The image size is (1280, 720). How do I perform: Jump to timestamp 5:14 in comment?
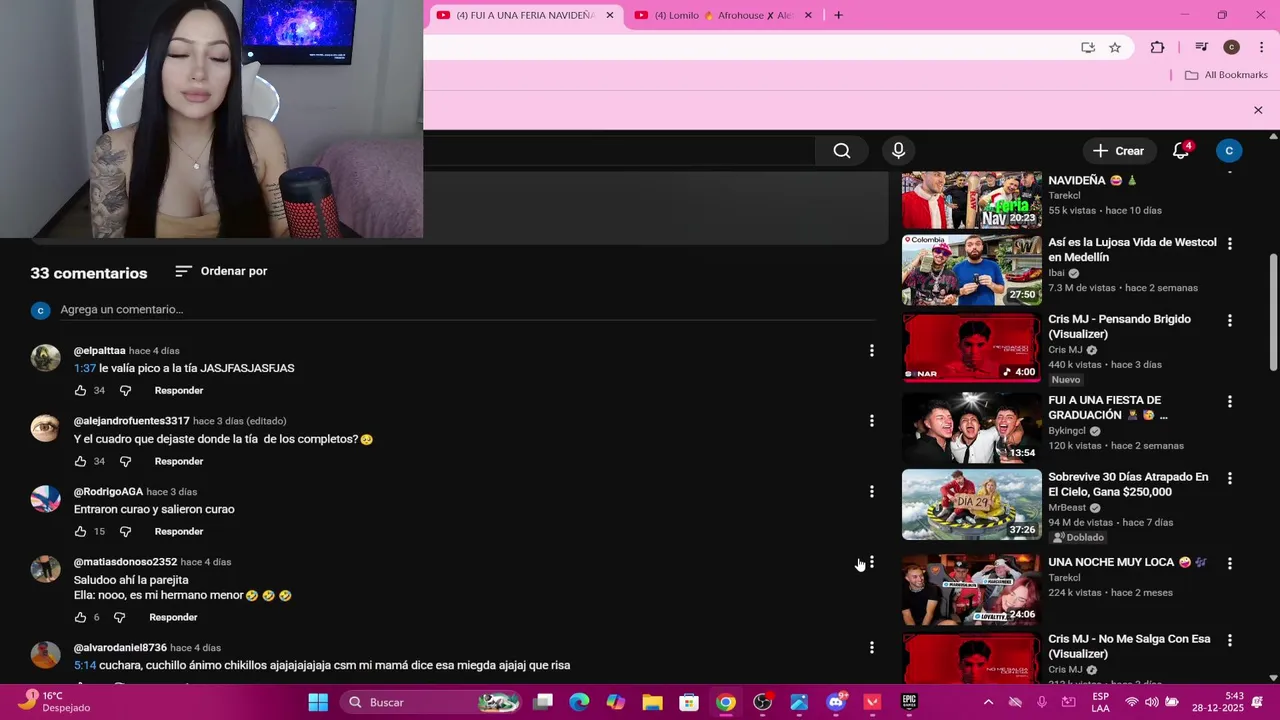pyautogui.click(x=85, y=665)
